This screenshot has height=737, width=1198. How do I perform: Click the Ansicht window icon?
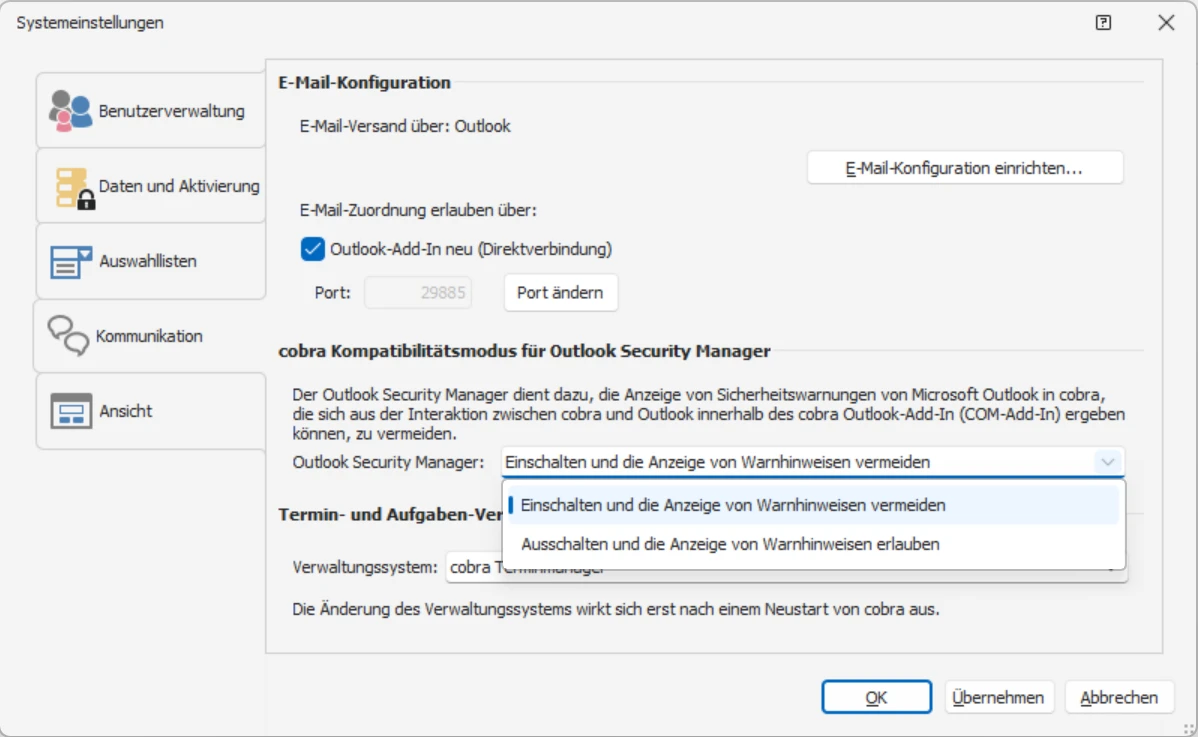(x=71, y=411)
